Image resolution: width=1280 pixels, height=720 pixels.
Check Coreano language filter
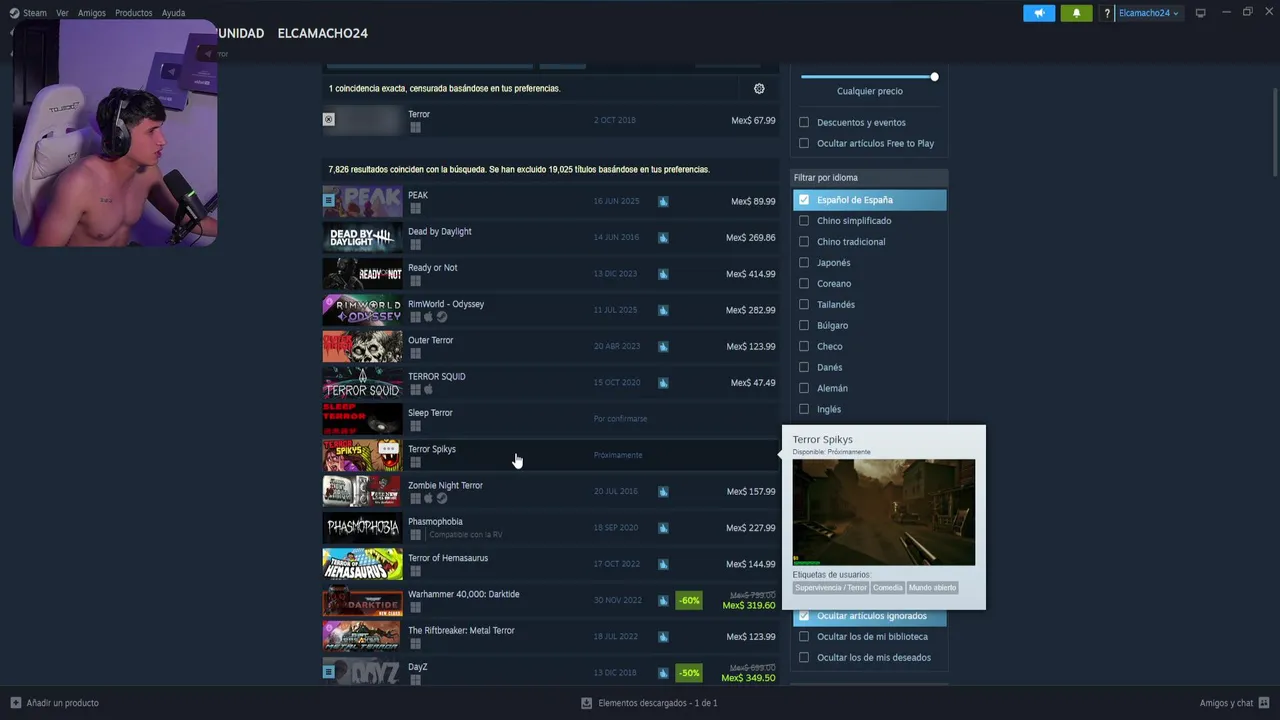pos(804,284)
